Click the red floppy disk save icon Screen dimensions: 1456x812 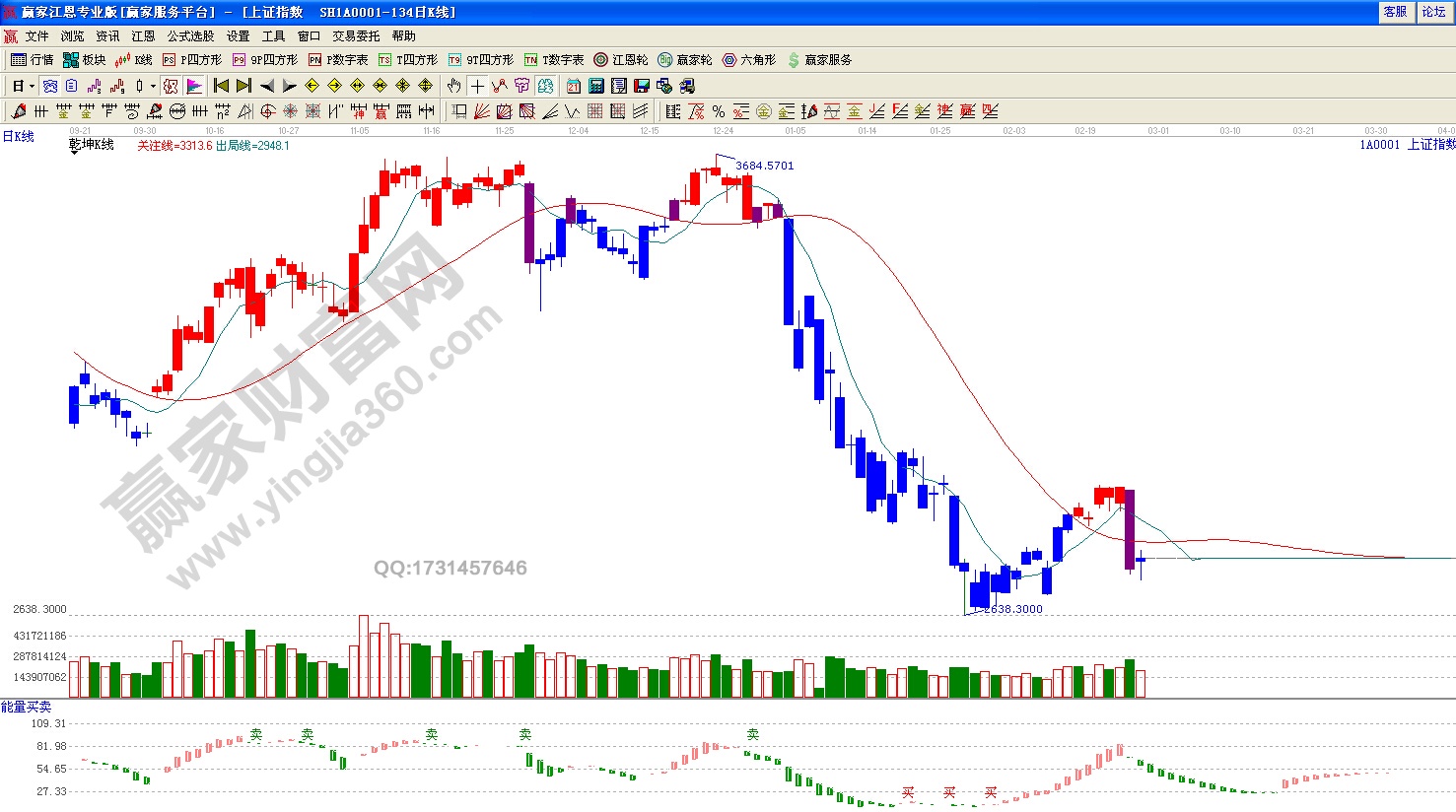tap(642, 86)
